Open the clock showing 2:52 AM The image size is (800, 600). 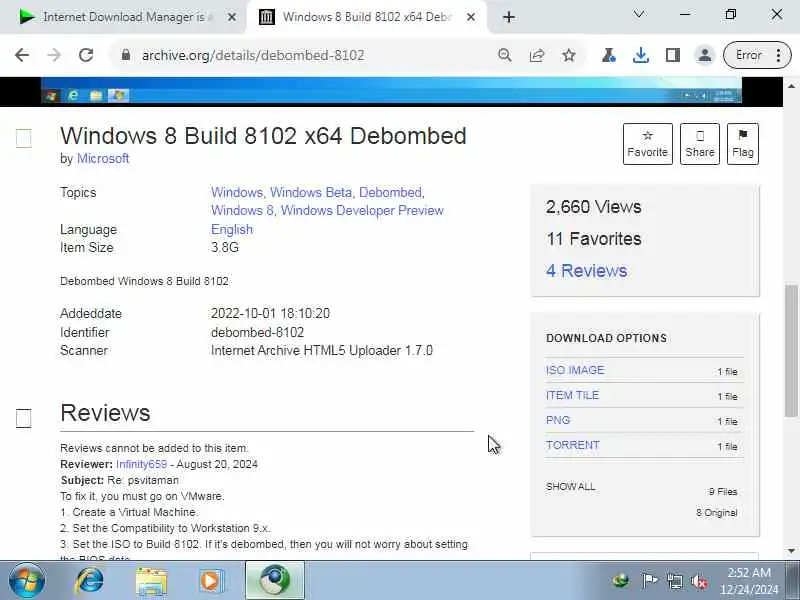[749, 580]
